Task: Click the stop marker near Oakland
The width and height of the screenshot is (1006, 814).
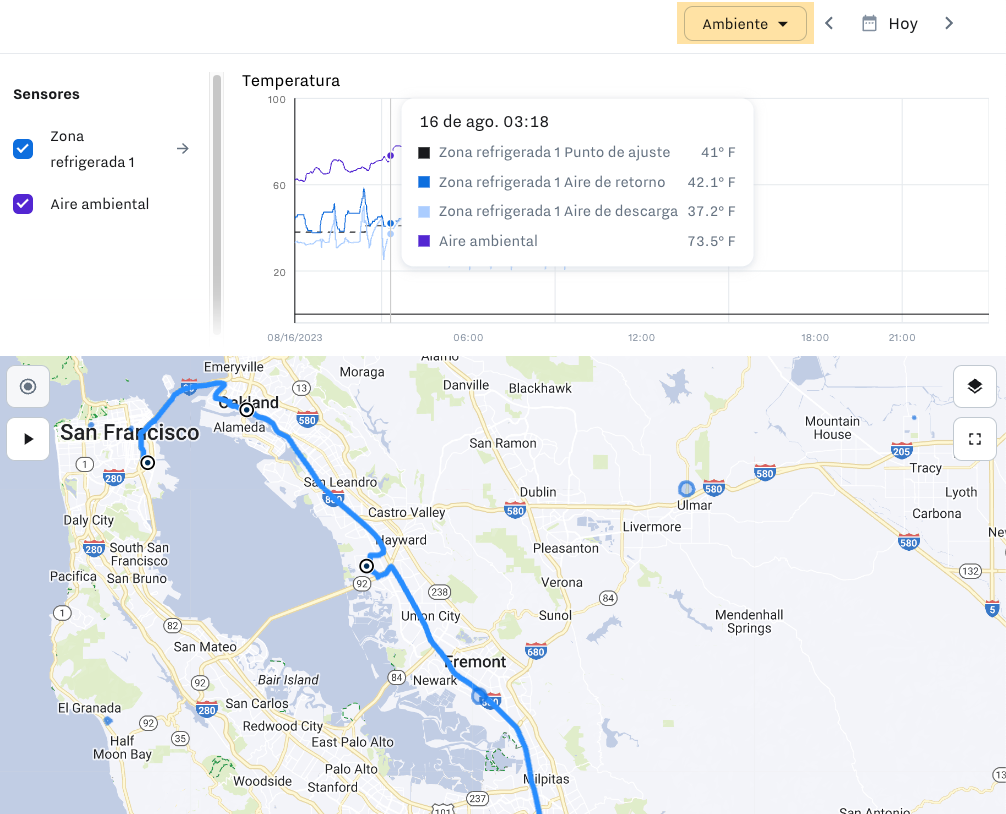Action: [x=246, y=409]
